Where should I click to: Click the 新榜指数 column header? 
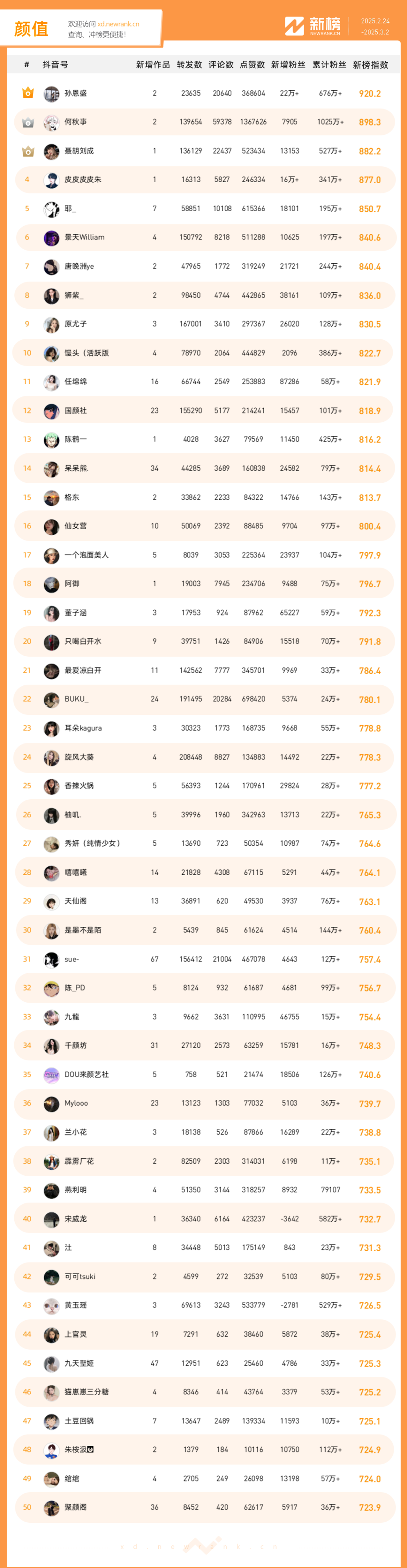370,65
